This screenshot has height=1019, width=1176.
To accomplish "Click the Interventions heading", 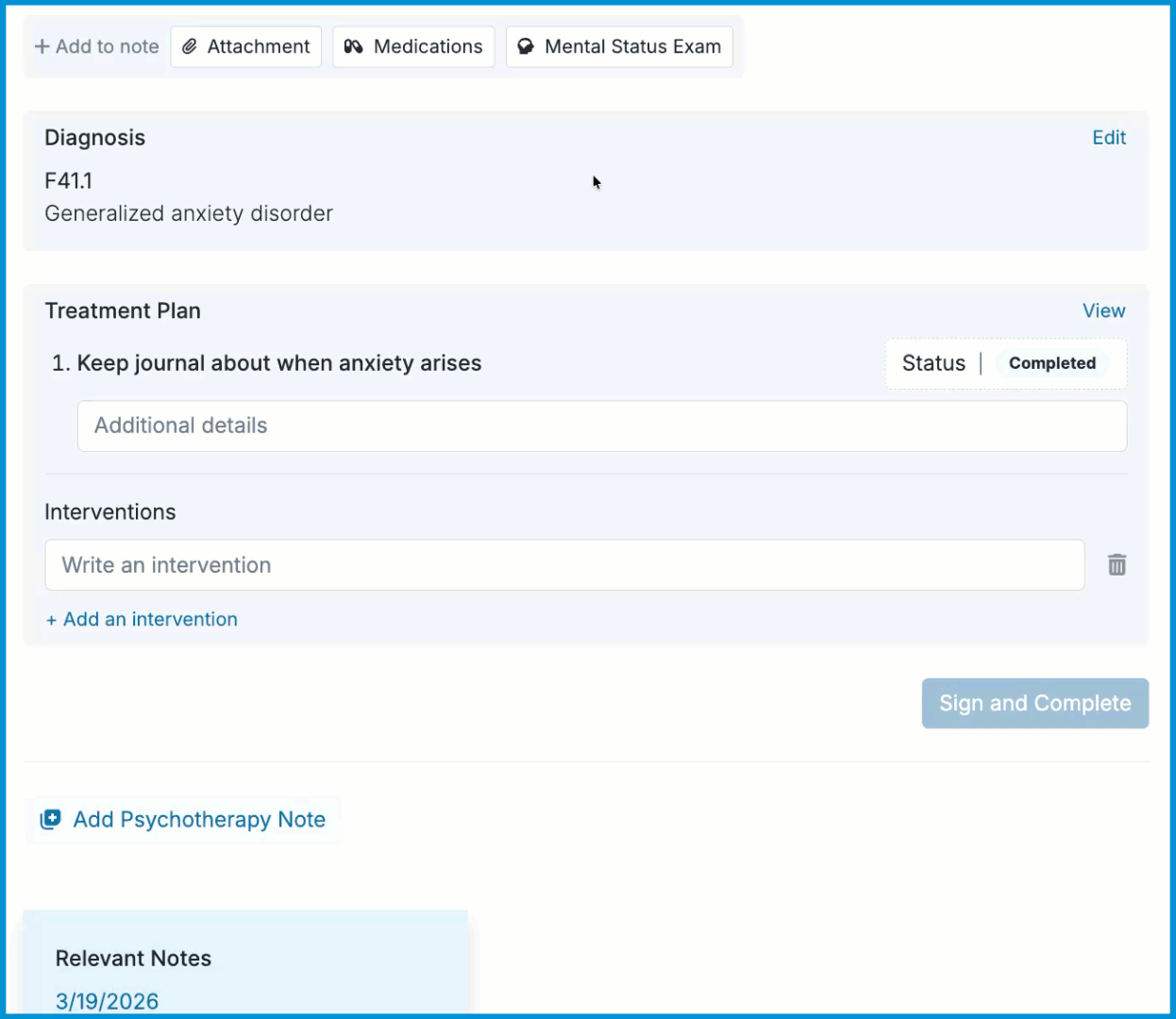I will pyautogui.click(x=110, y=512).
